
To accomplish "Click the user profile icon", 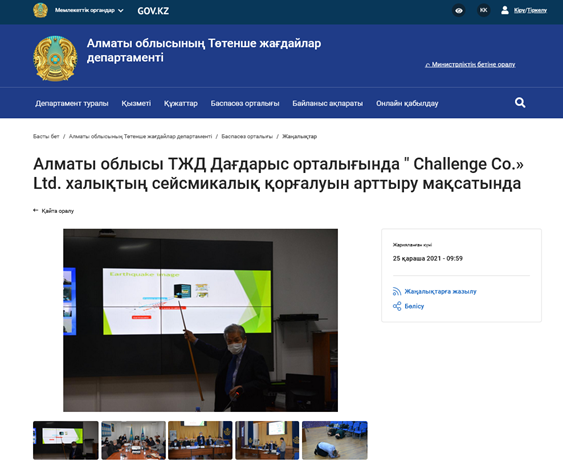I will pos(504,10).
